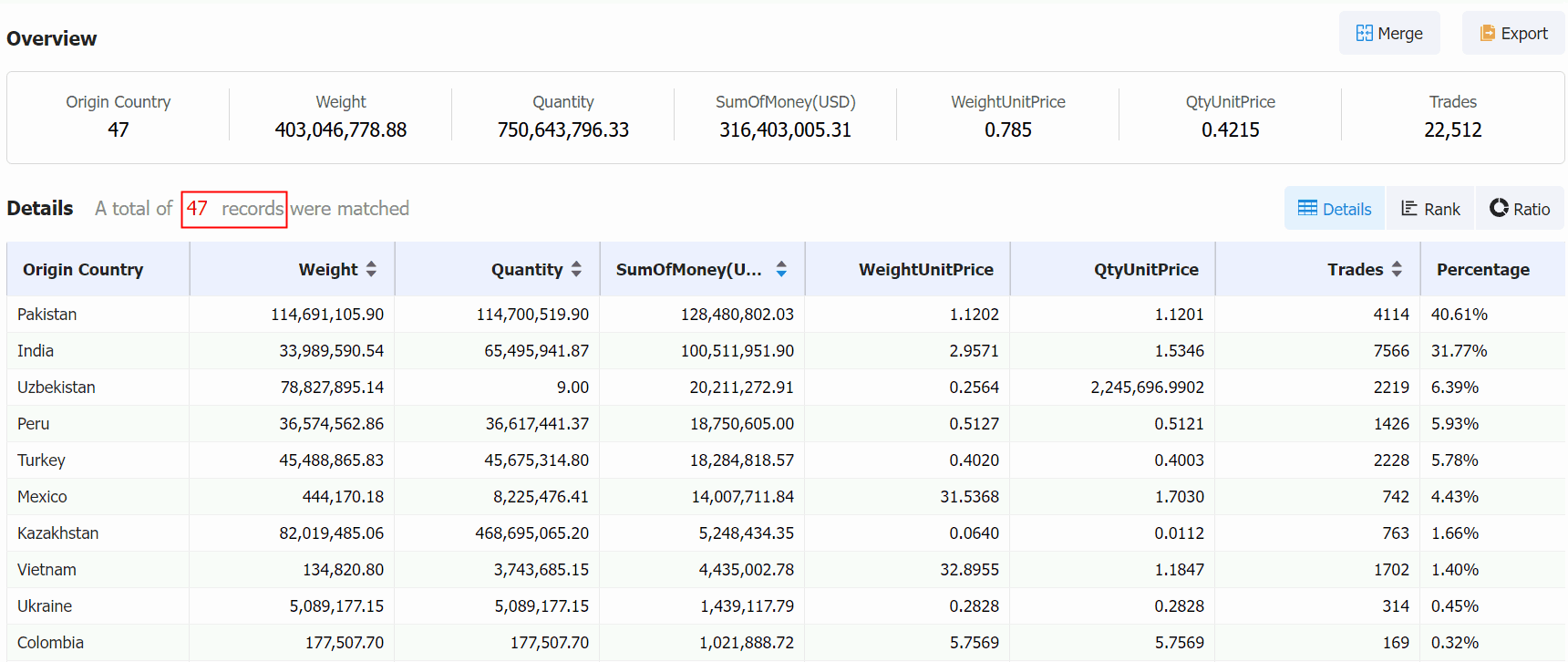The height and width of the screenshot is (662, 1568).
Task: Sort by the Weight column arrows
Action: (371, 269)
